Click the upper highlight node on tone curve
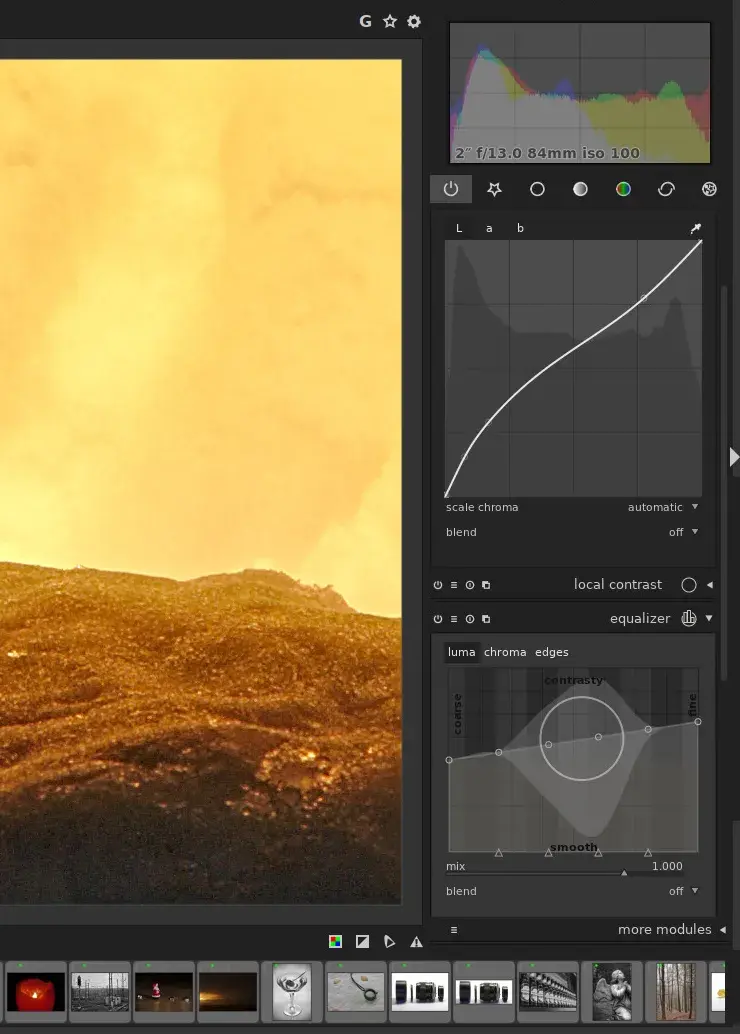The width and height of the screenshot is (740, 1034). coord(644,298)
